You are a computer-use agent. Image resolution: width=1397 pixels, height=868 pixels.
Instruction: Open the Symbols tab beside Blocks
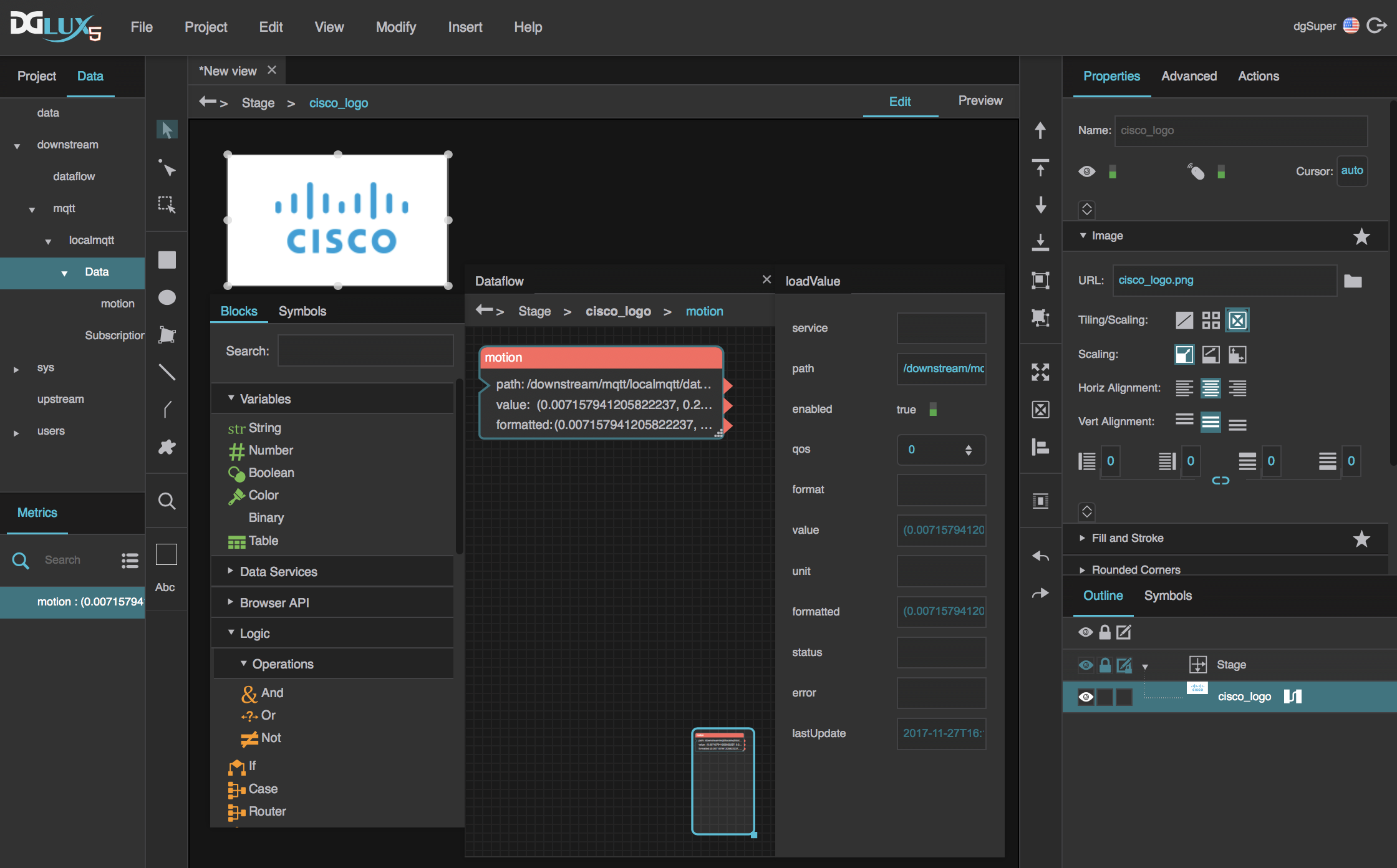point(302,311)
